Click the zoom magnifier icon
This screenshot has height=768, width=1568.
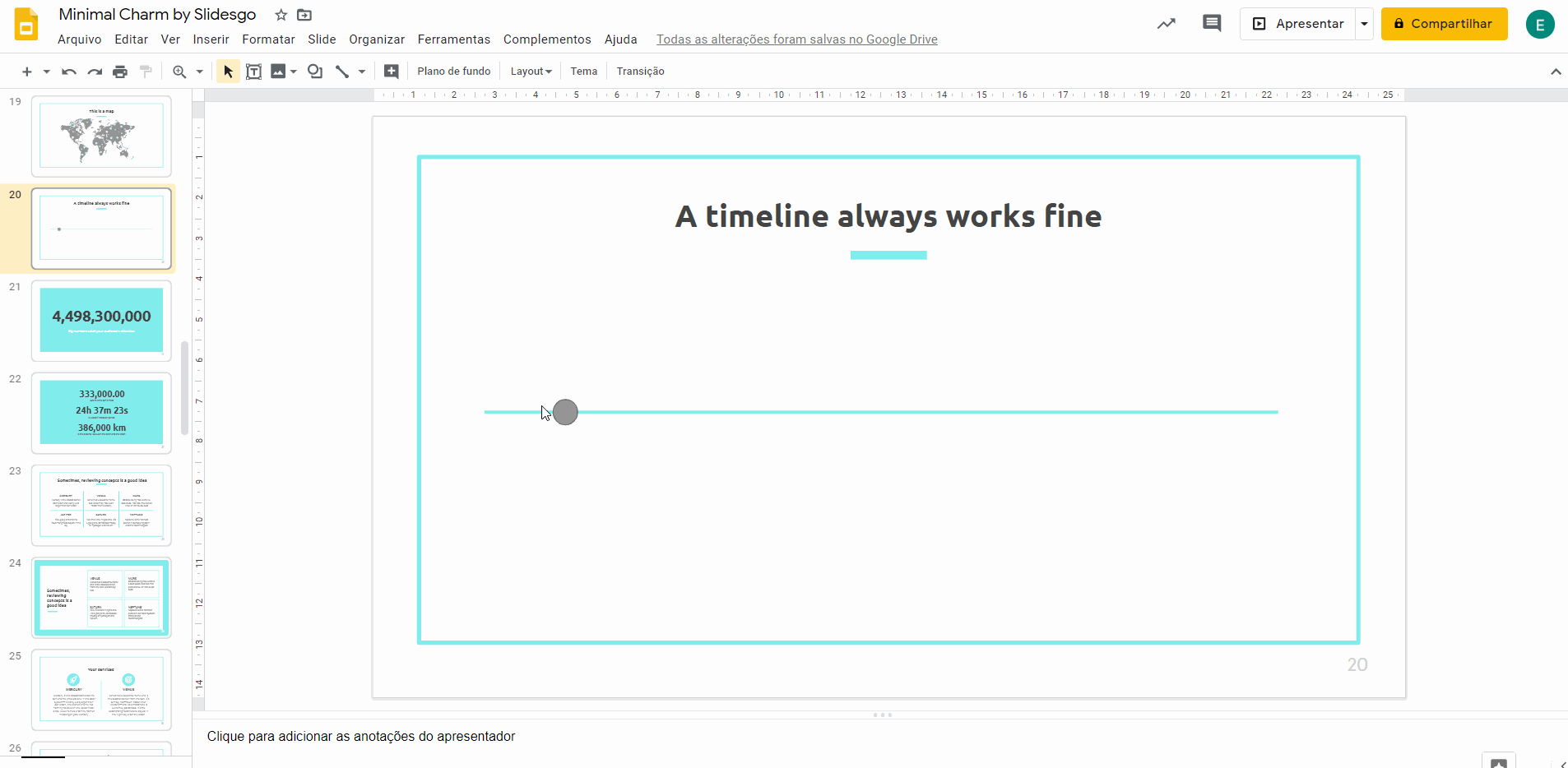[x=179, y=72]
